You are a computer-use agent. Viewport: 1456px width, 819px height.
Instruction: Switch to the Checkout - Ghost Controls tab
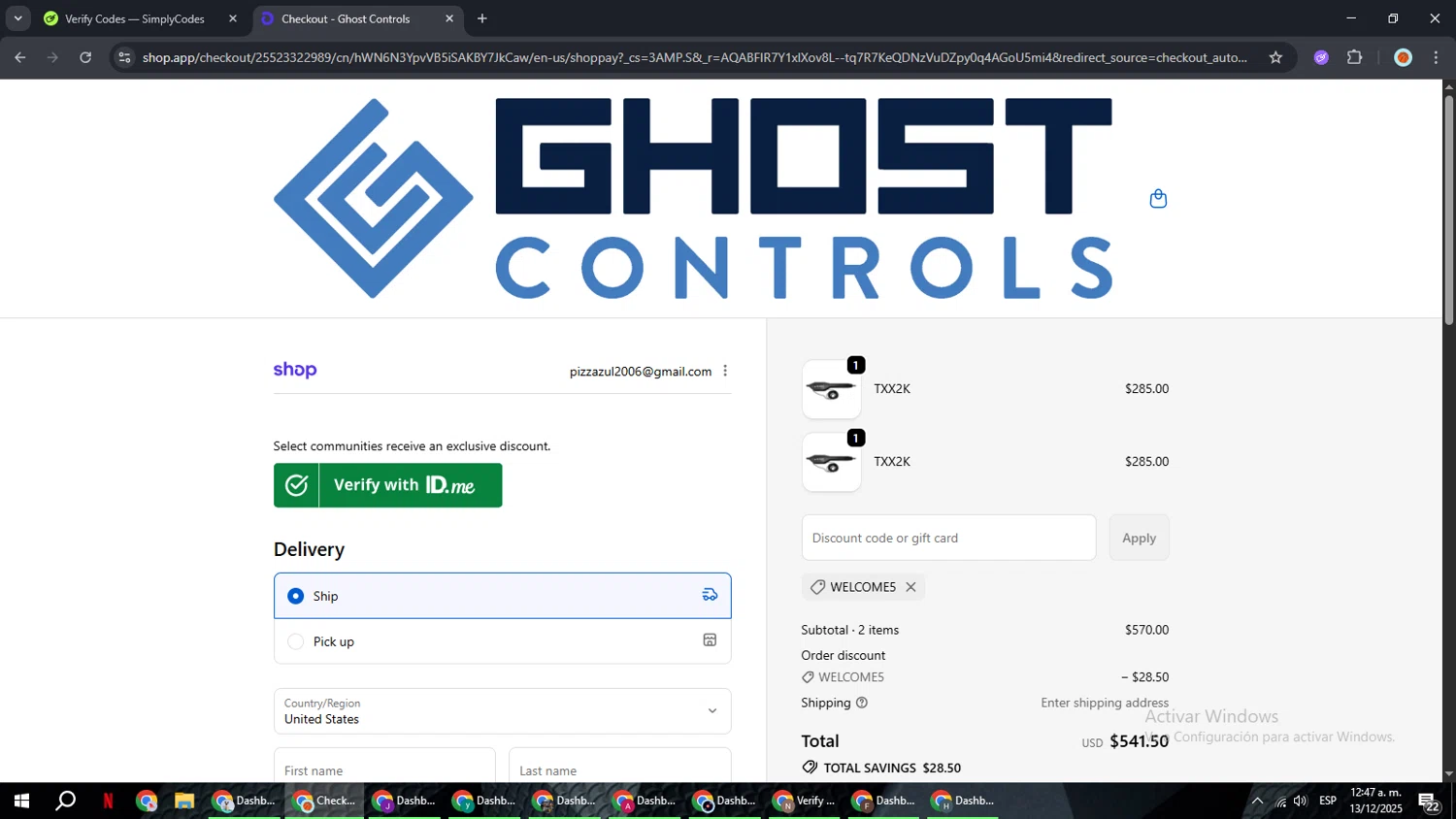coord(357,18)
